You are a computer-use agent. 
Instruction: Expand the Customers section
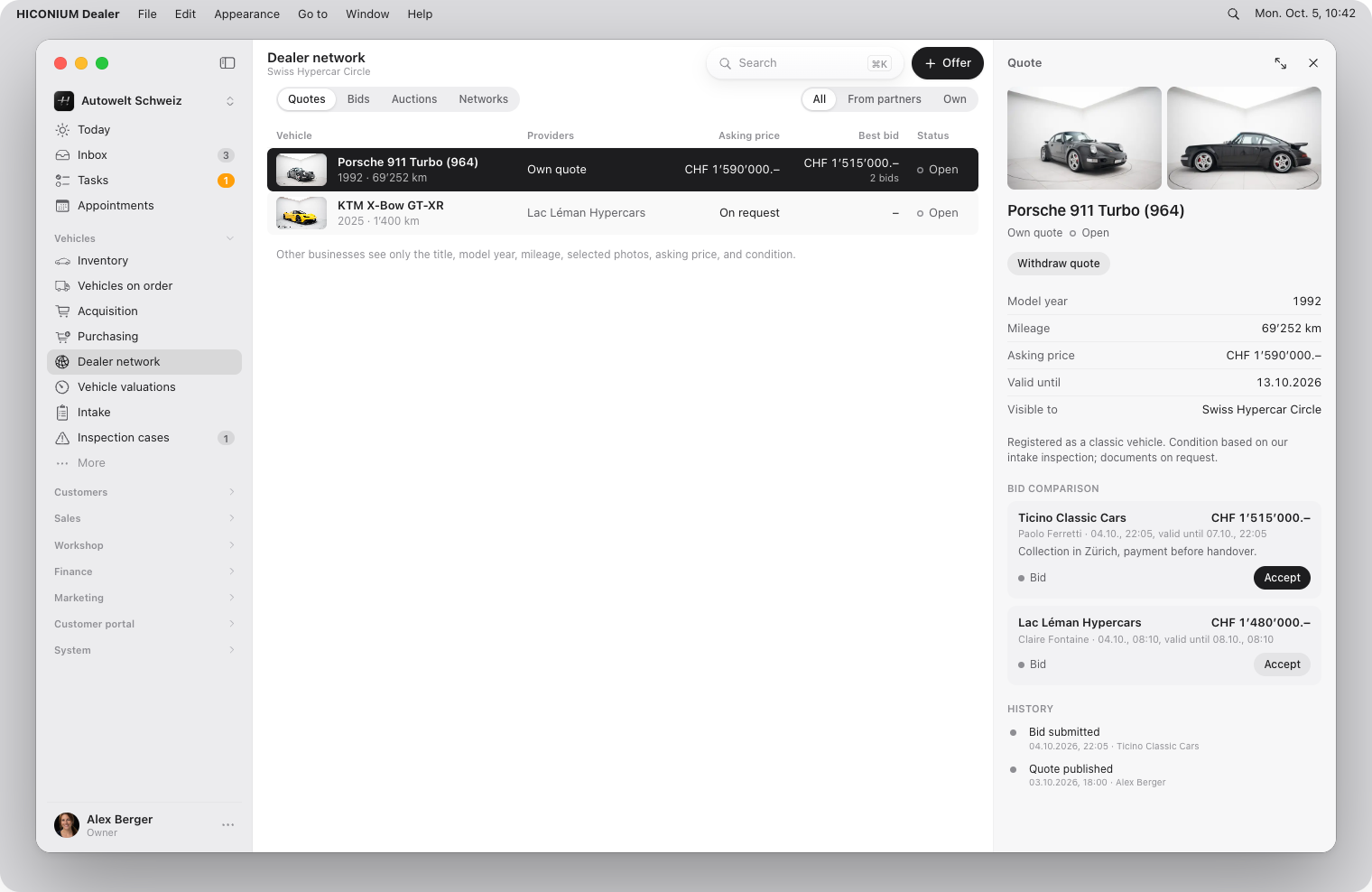[x=144, y=492]
